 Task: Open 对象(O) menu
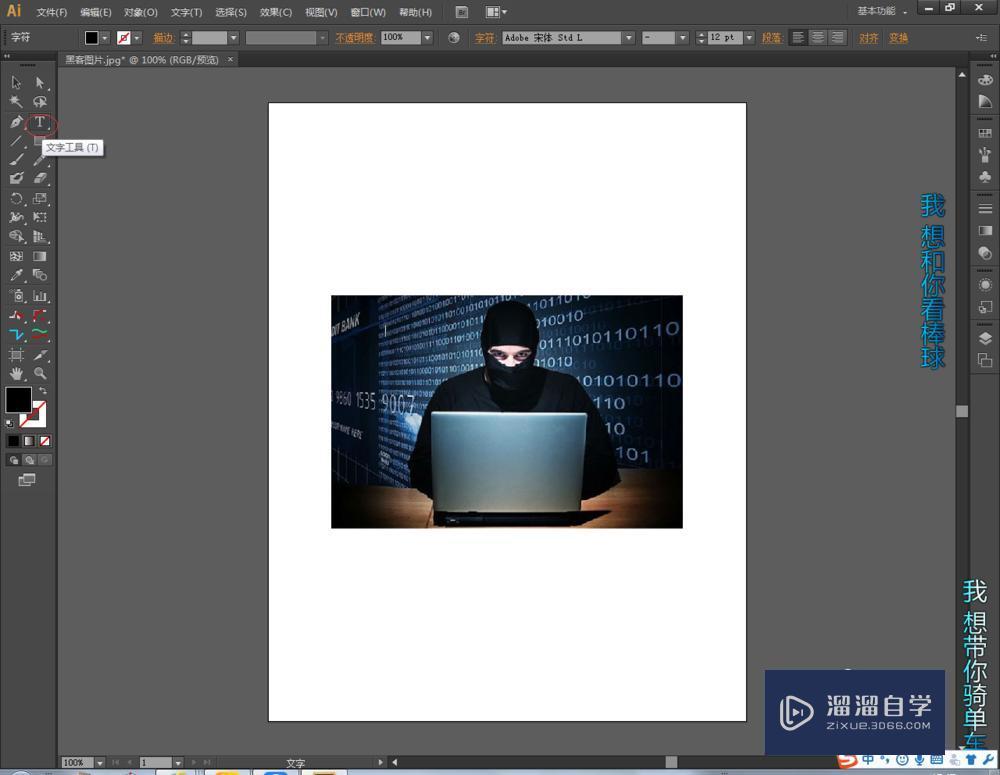pyautogui.click(x=141, y=13)
